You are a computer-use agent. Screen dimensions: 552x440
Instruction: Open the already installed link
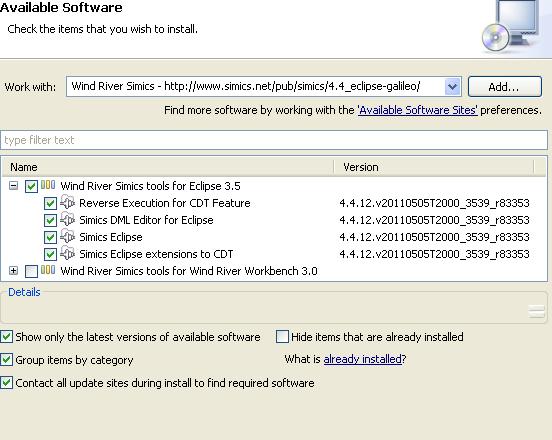click(x=363, y=359)
